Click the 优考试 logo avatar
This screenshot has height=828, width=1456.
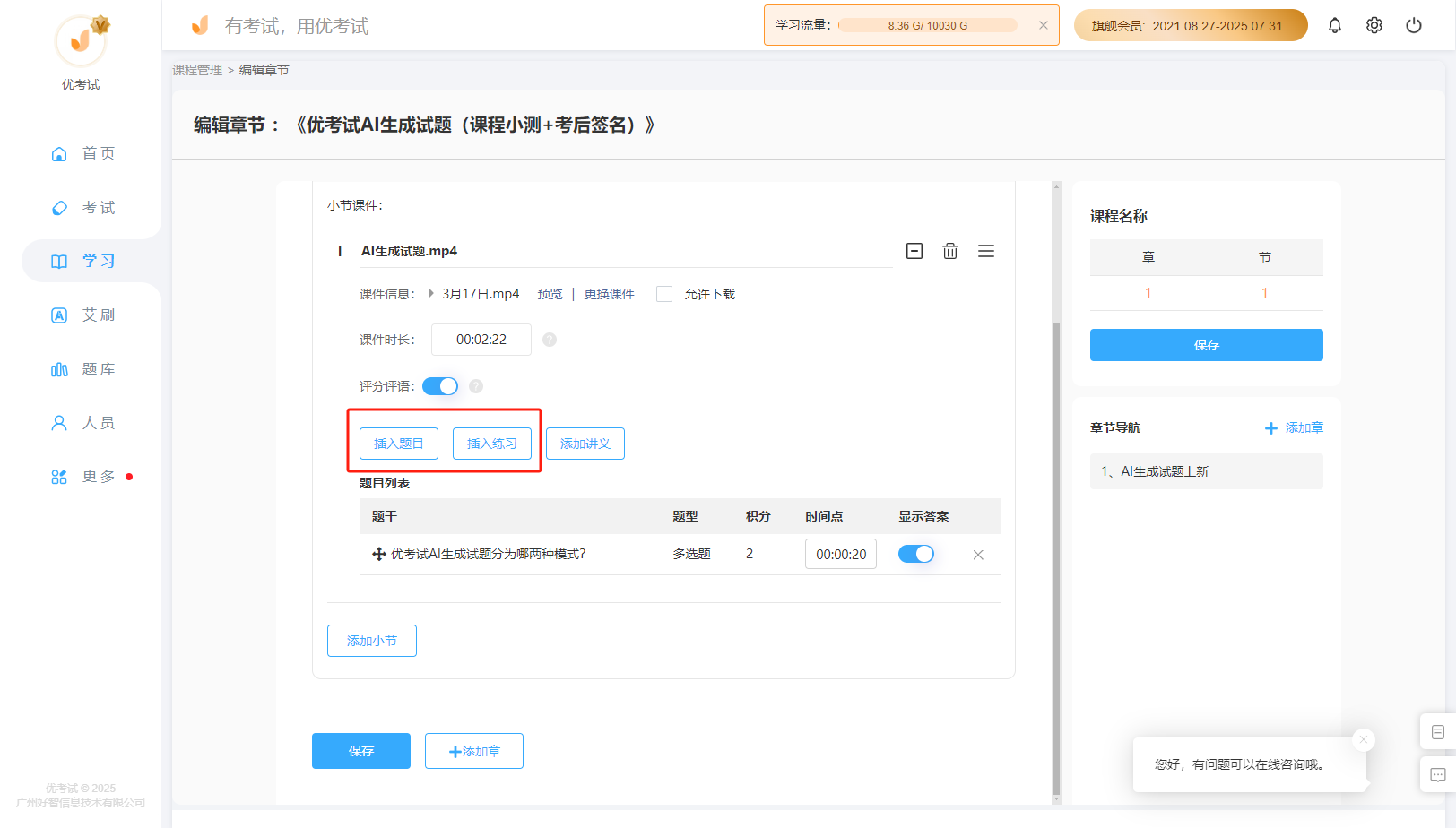81,40
